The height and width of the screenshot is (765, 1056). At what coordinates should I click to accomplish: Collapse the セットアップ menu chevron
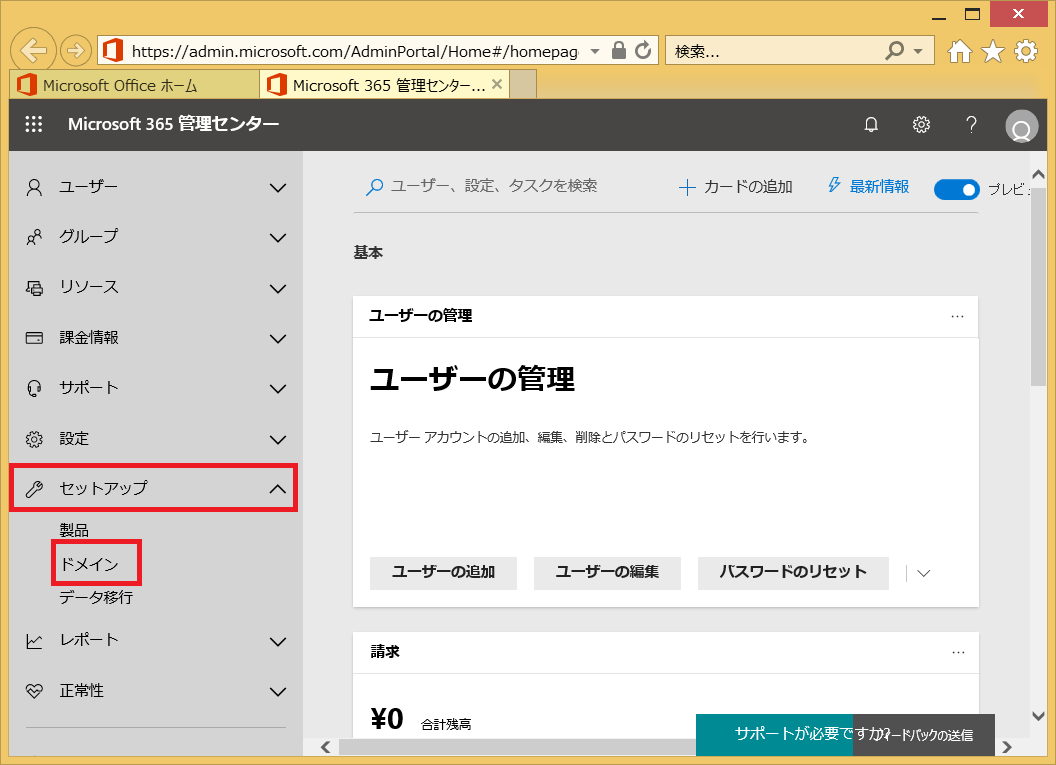click(277, 489)
